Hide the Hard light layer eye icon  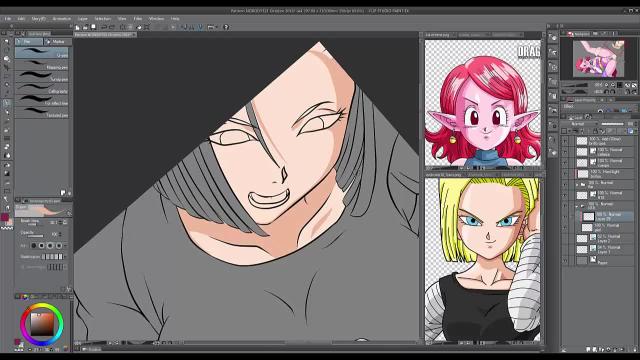click(565, 174)
